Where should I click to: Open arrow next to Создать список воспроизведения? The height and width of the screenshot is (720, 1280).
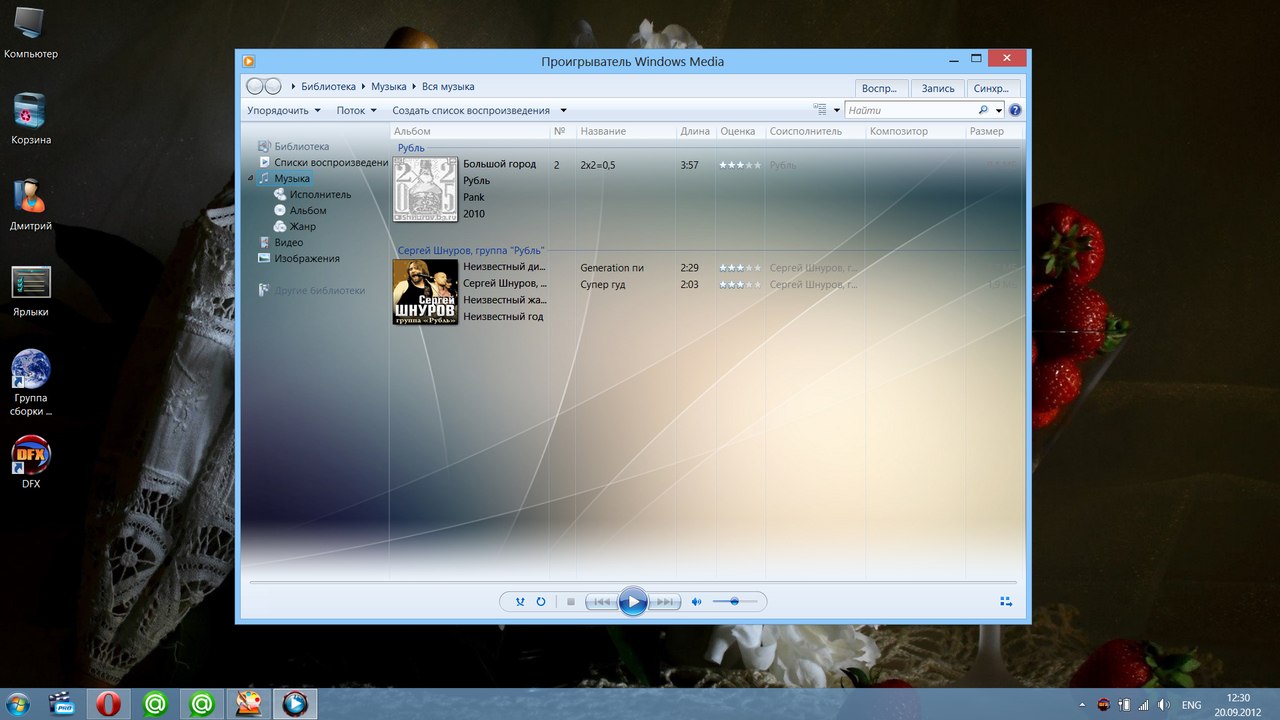tap(564, 111)
